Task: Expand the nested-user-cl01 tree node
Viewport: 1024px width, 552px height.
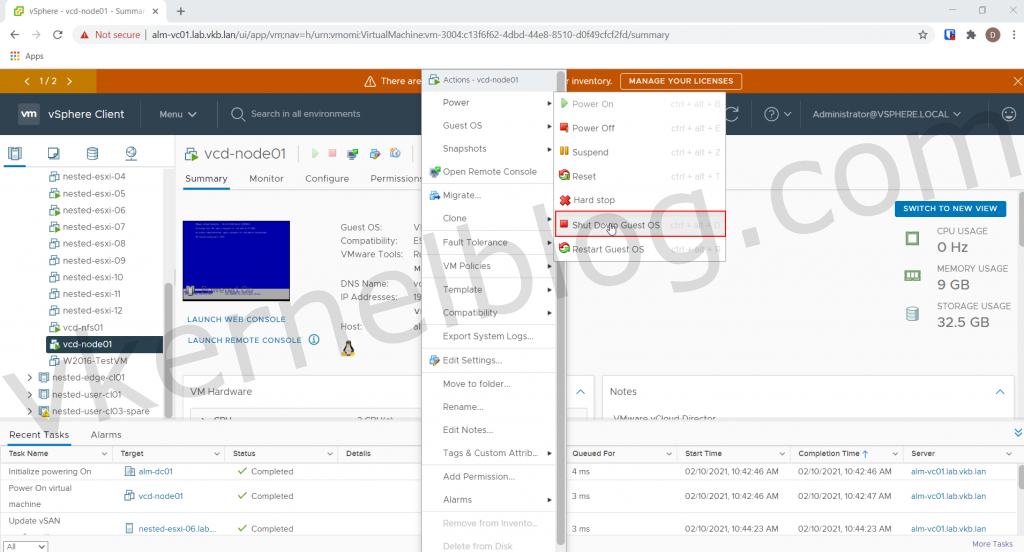Action: [30, 394]
